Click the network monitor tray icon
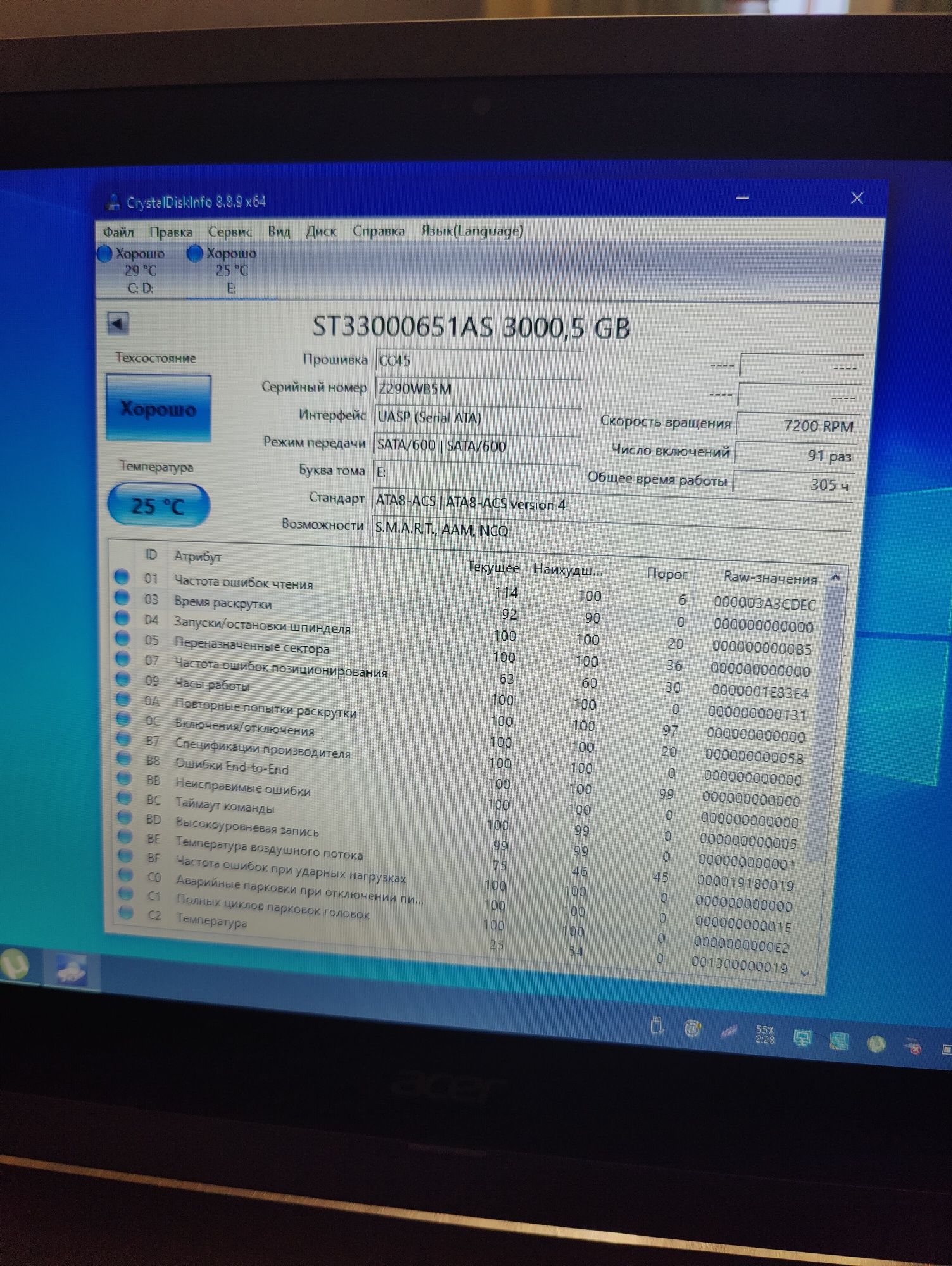Viewport: 952px width, 1266px height. [x=803, y=1037]
